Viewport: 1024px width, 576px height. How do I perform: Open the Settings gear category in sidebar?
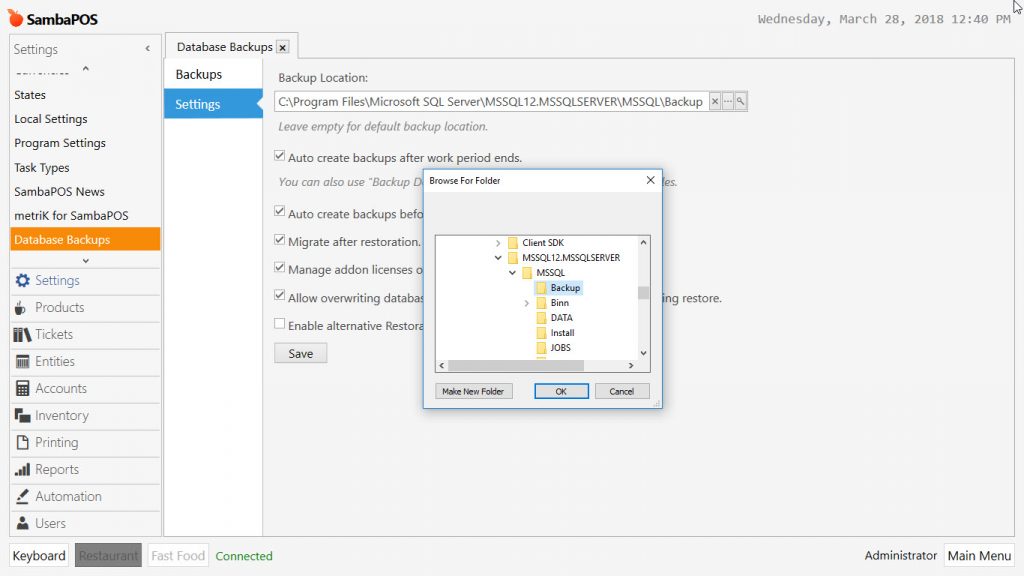point(22,280)
